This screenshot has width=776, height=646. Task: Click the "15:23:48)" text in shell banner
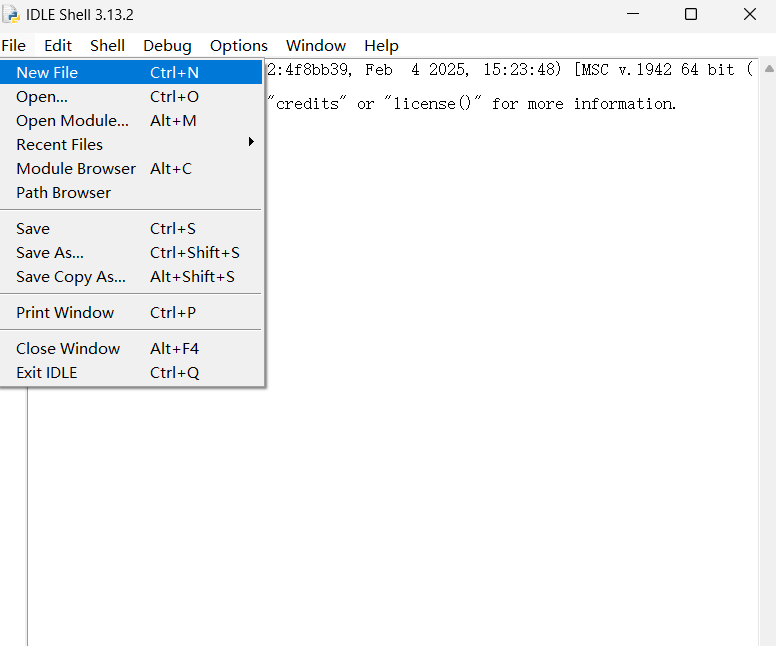pos(523,69)
